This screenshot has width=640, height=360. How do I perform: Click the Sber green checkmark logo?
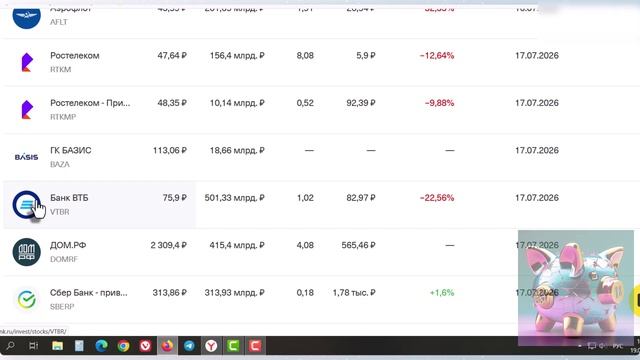pos(27,299)
